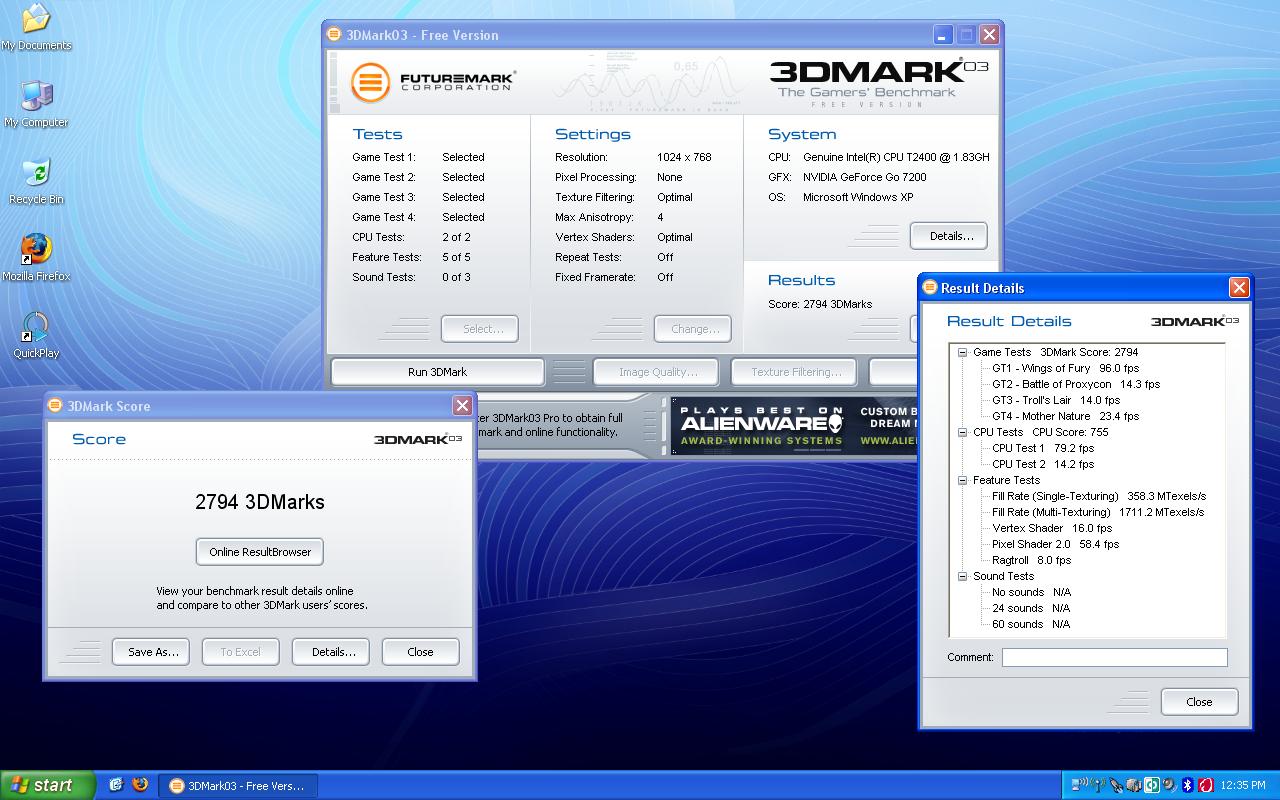
Task: Select GT4 - Mother Nature result
Action: click(1065, 416)
